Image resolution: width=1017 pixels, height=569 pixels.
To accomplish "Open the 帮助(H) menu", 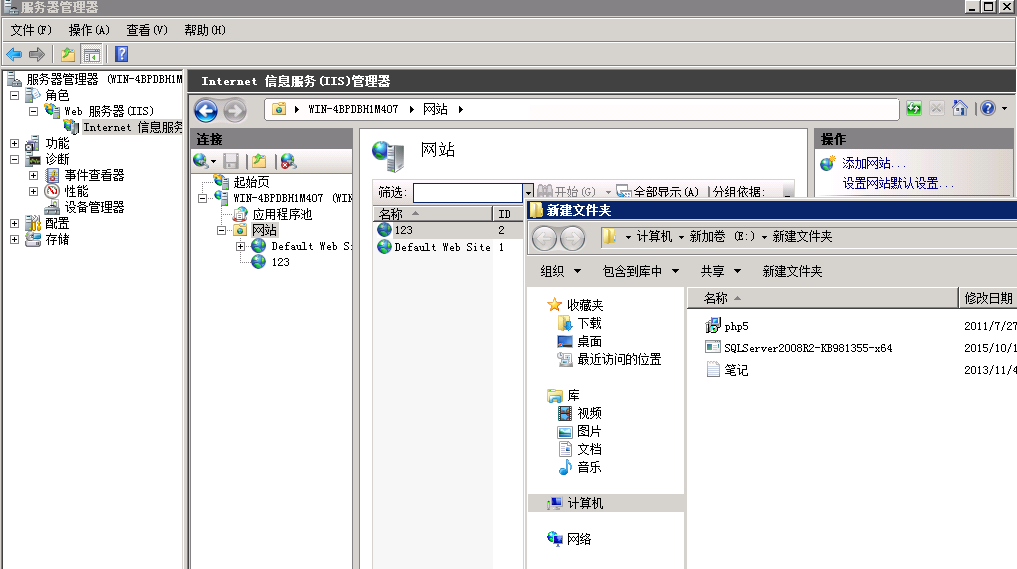I will pyautogui.click(x=204, y=30).
